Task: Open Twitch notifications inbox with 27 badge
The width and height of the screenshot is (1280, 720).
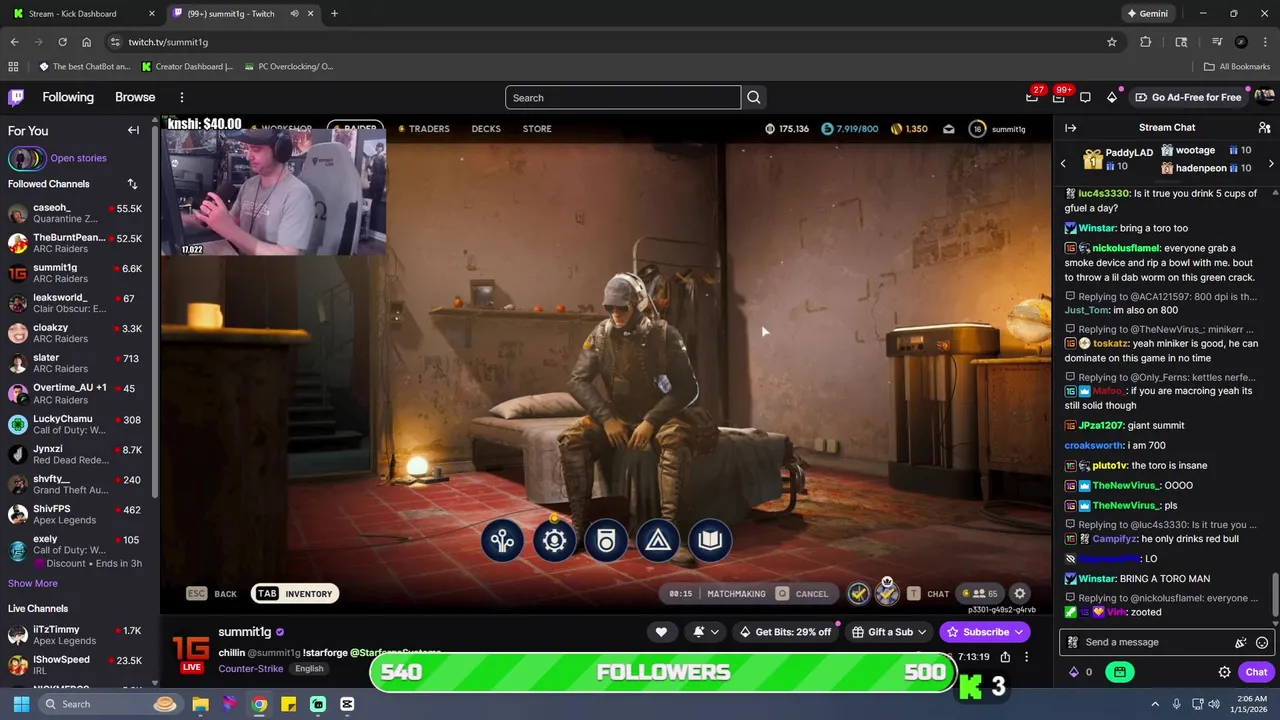Action: [1032, 97]
